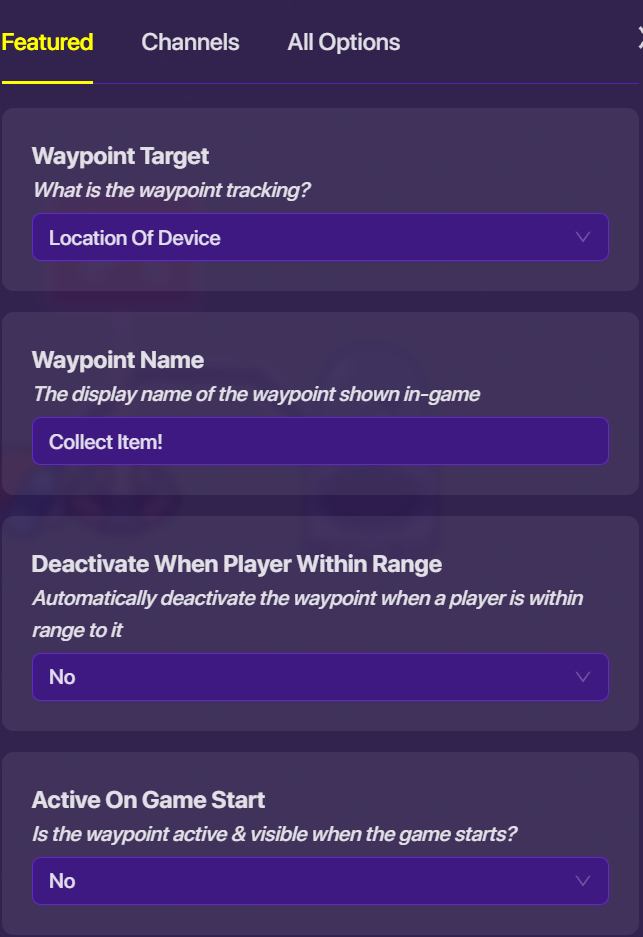This screenshot has height=937, width=643.
Task: Click the "What is the waypoint tracking?" description
Action: click(x=171, y=190)
